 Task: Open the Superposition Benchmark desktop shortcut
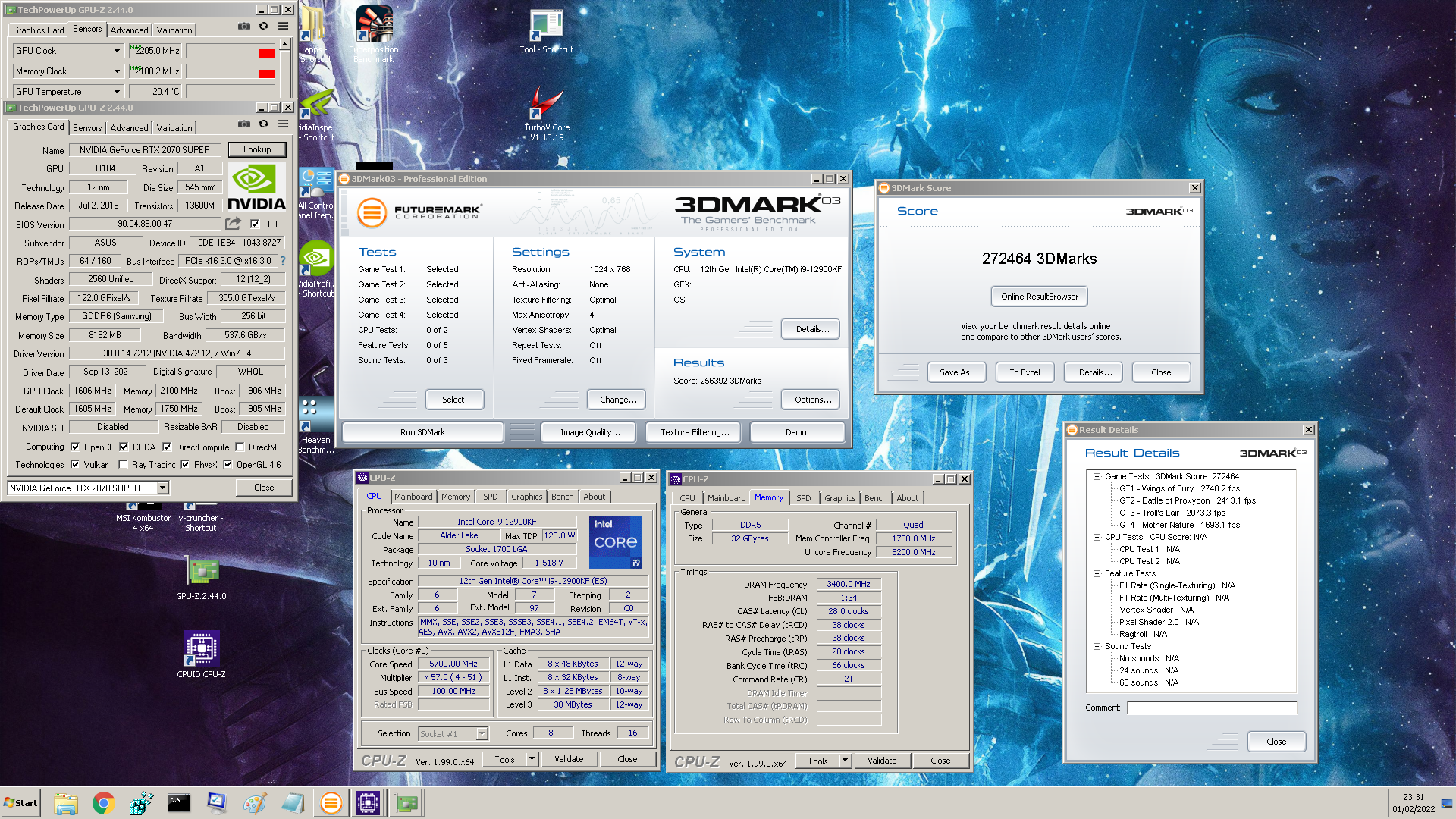(374, 35)
